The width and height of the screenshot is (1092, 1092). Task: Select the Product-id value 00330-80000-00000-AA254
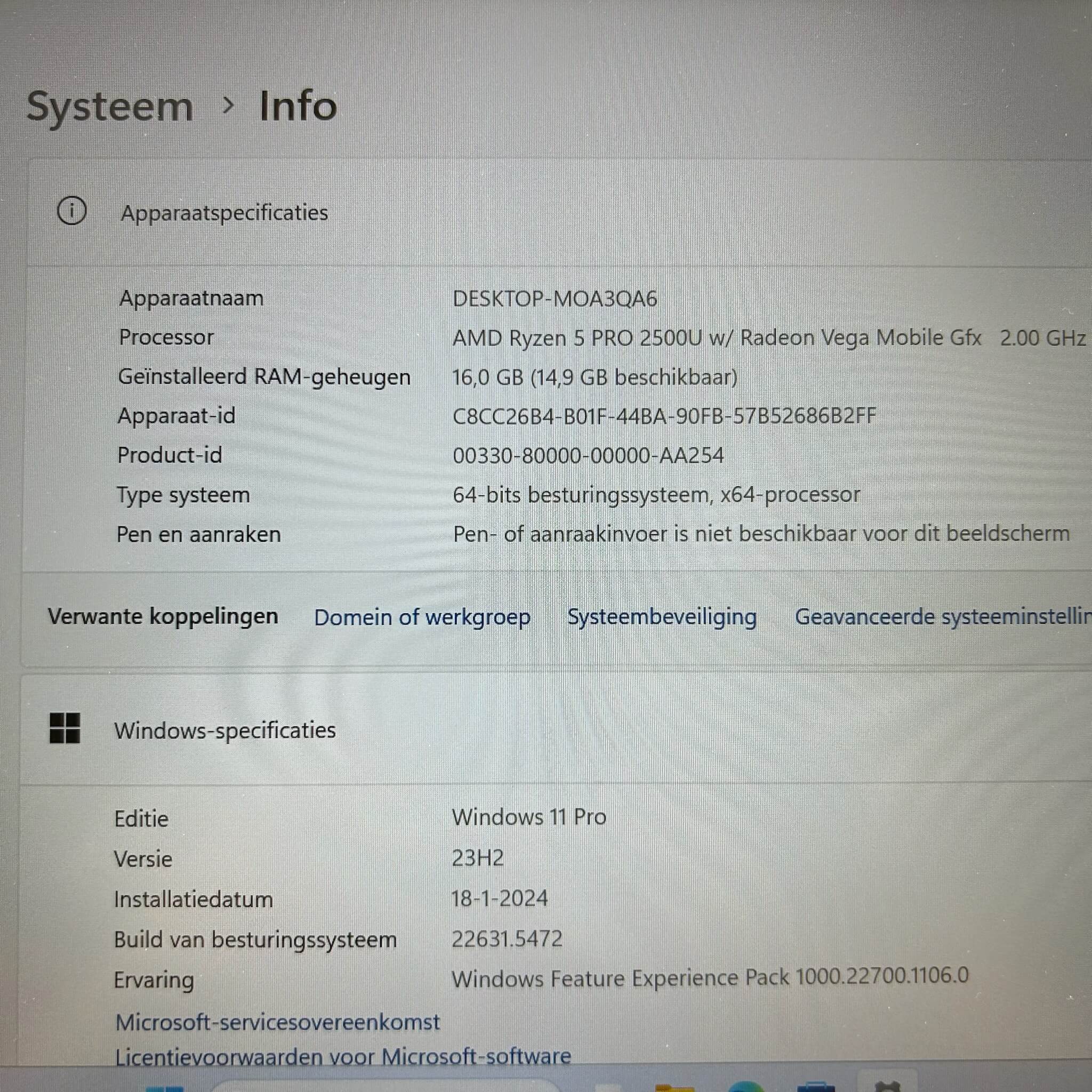coord(589,455)
